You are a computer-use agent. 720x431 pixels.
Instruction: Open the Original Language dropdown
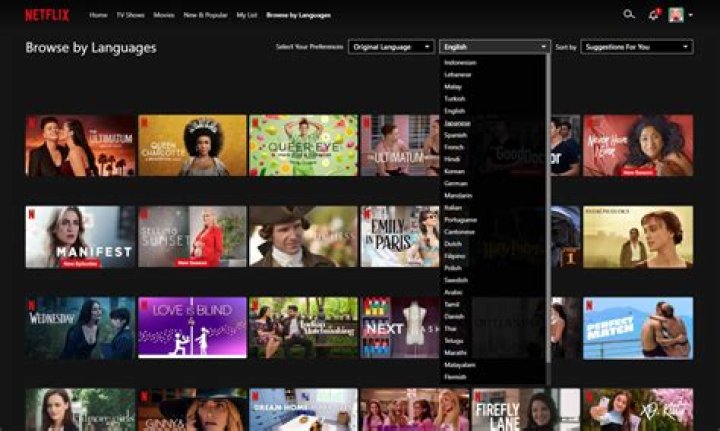point(391,47)
